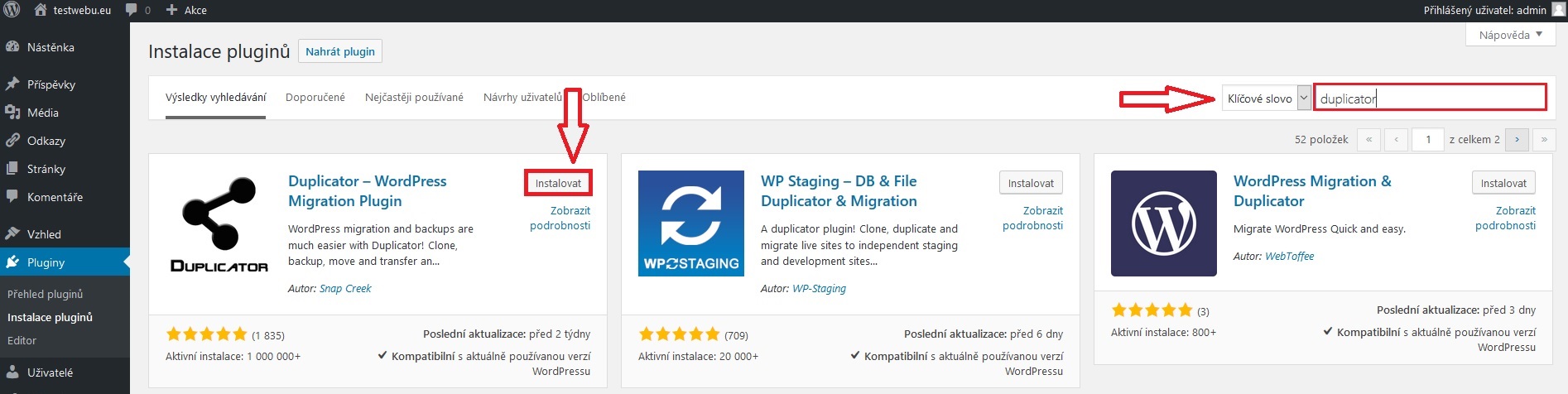The image size is (1568, 394).
Task: Install the Duplicator – WordPress Migration Plugin
Action: pos(558,183)
